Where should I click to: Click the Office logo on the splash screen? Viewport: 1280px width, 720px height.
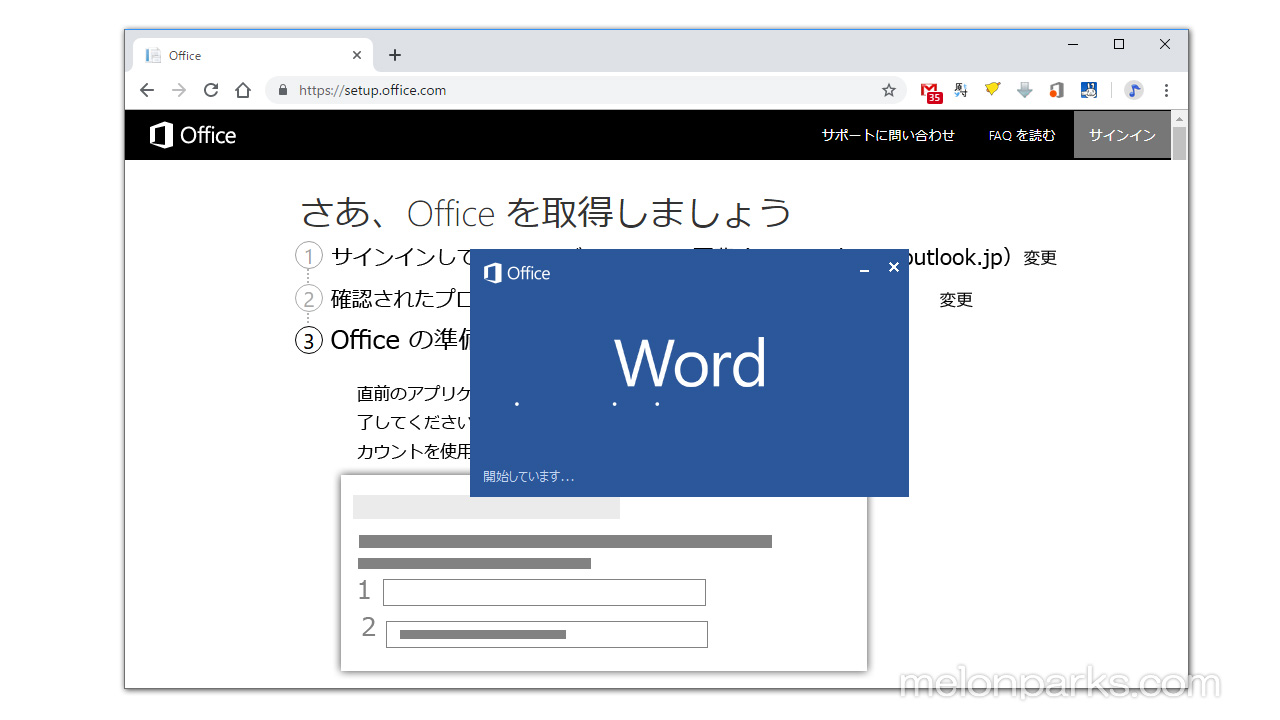[517, 273]
